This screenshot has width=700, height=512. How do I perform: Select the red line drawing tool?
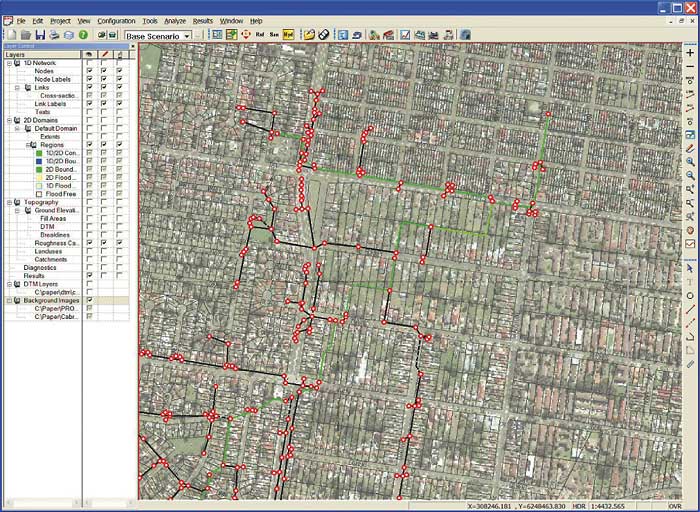(690, 309)
